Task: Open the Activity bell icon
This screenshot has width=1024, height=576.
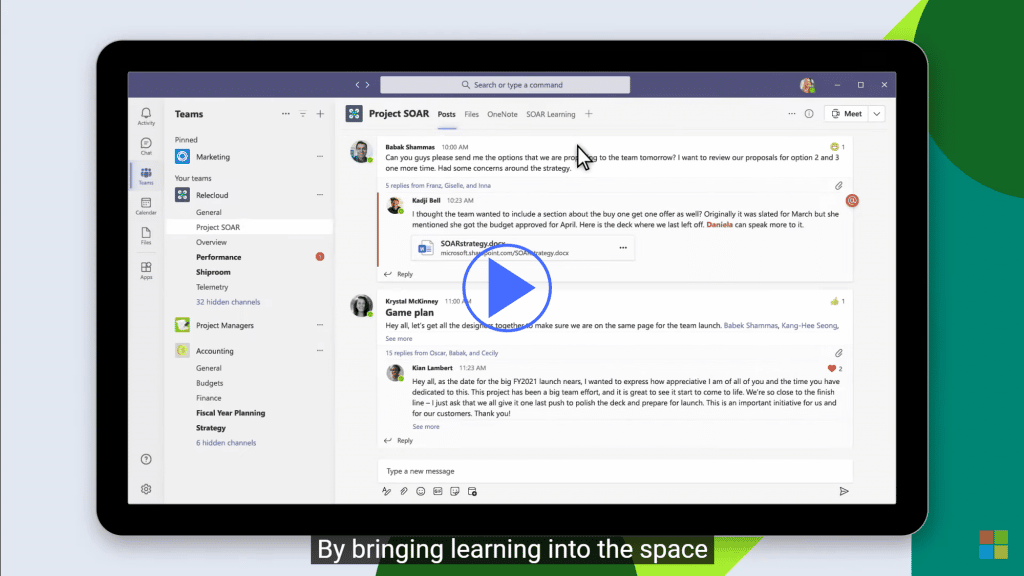Action: pyautogui.click(x=146, y=116)
